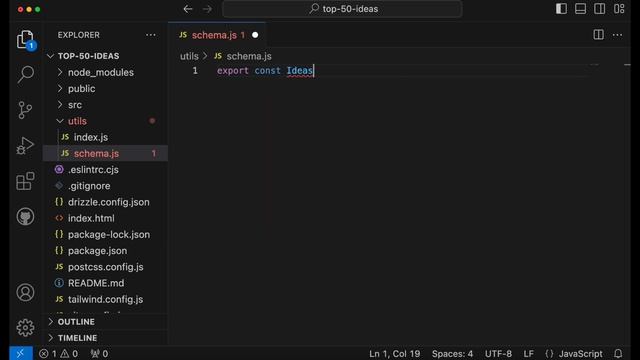The image size is (640, 360).
Task: Open tailwind.config.js
Action: [105, 299]
